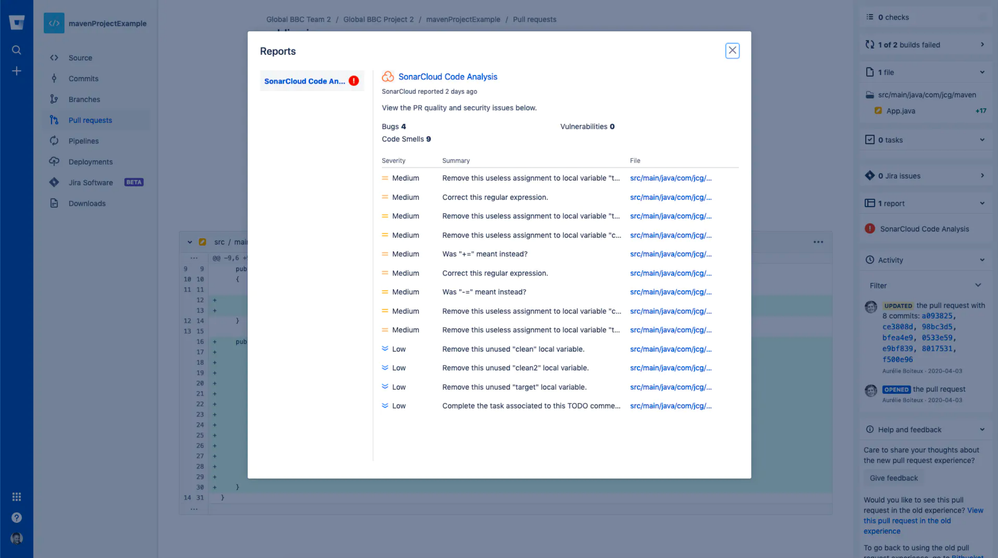Screen dimensions: 998x558
Task: Click the 0 checks list icon
Action: click(x=869, y=17)
